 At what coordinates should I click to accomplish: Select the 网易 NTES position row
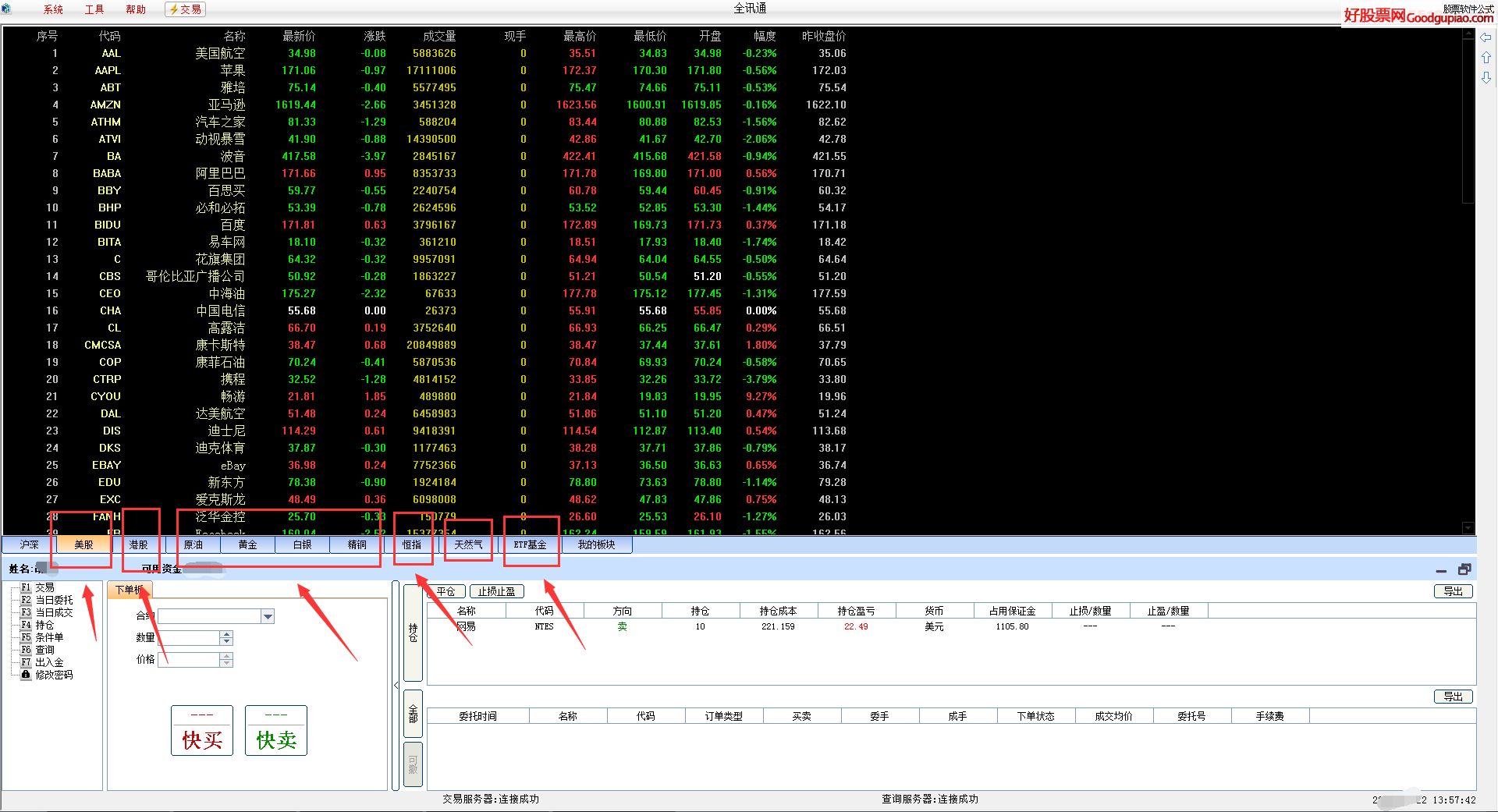pos(817,626)
